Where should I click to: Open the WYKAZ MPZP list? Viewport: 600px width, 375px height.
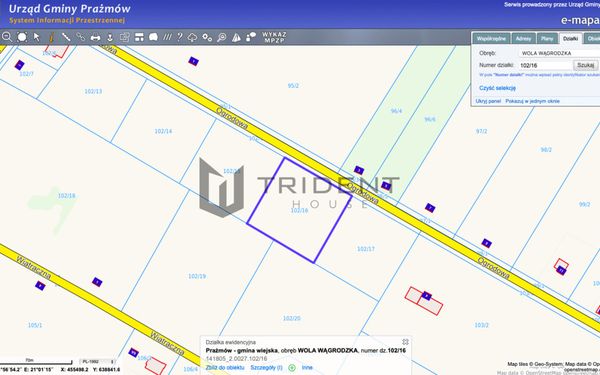coord(274,37)
